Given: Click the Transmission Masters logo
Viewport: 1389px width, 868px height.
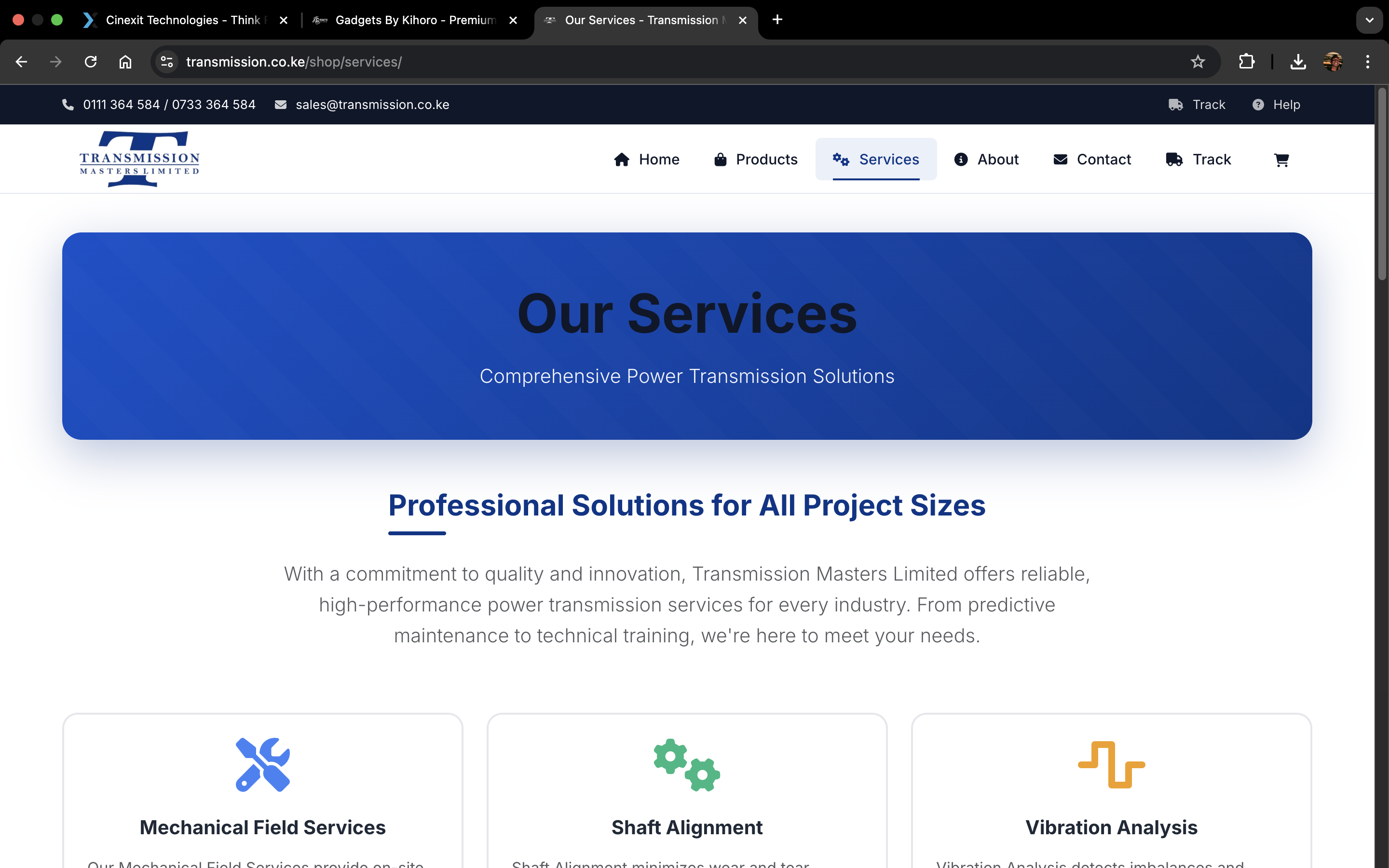Looking at the screenshot, I should point(139,159).
